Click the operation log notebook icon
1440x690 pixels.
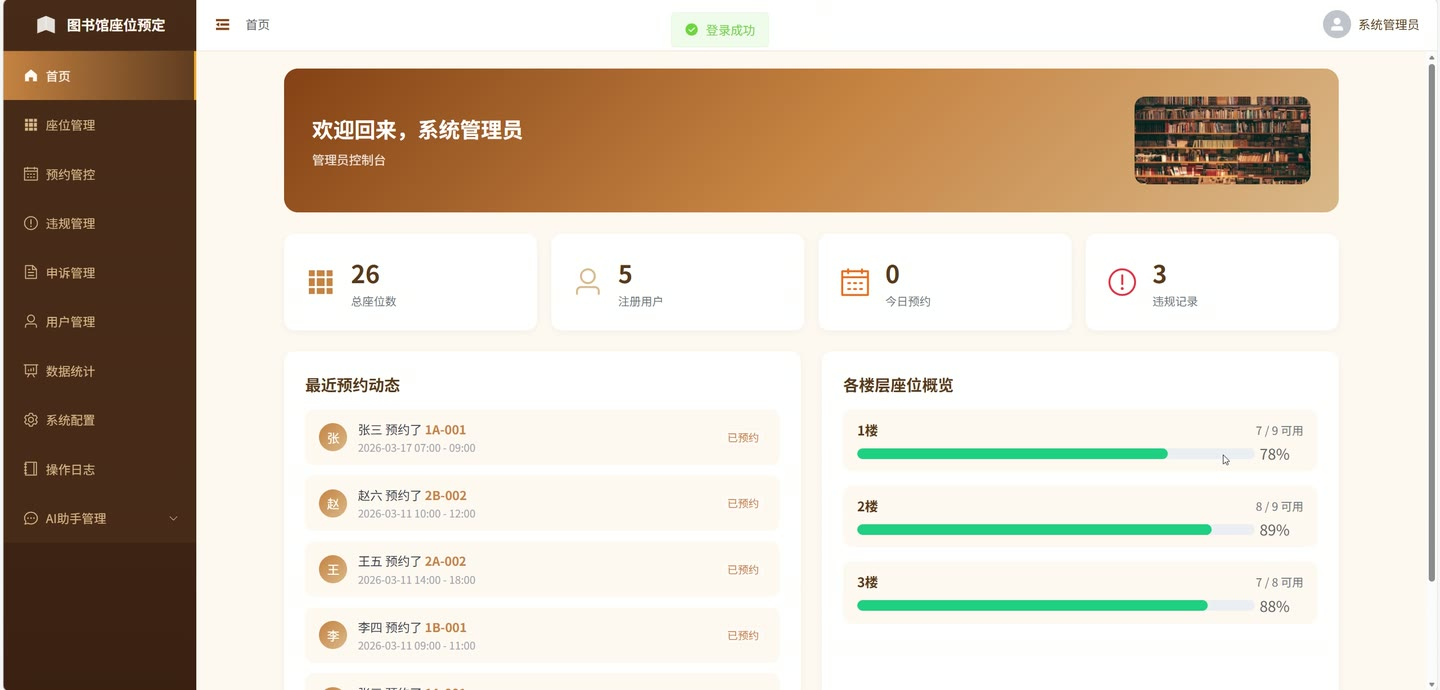(x=31, y=468)
